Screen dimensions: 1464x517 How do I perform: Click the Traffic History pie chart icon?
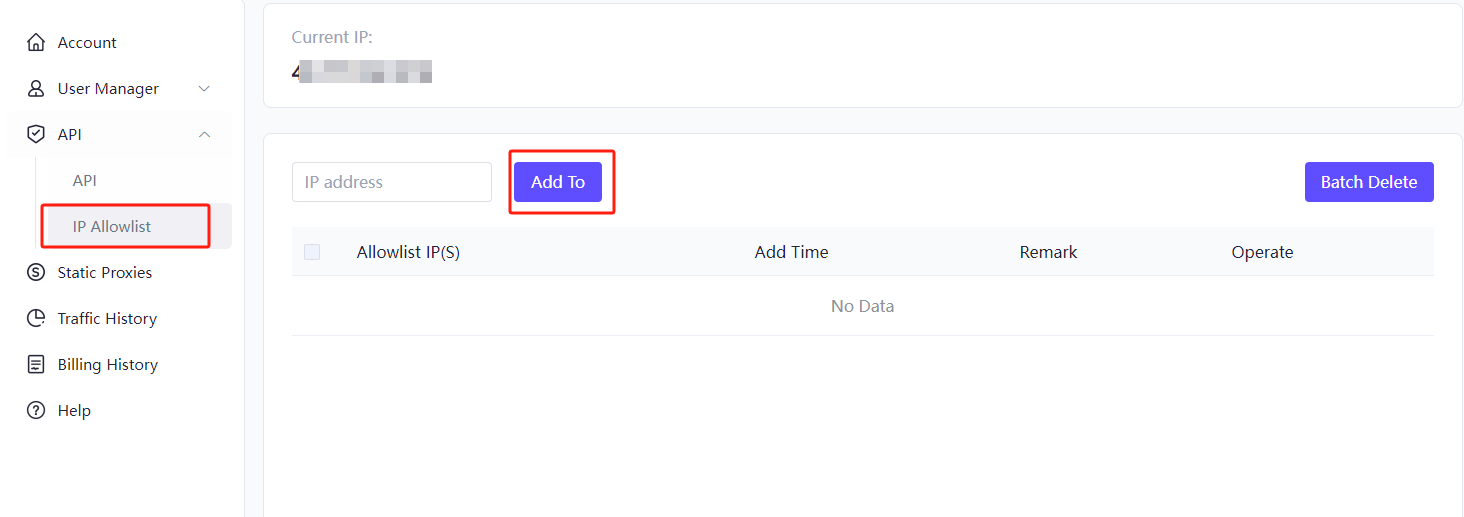(36, 319)
